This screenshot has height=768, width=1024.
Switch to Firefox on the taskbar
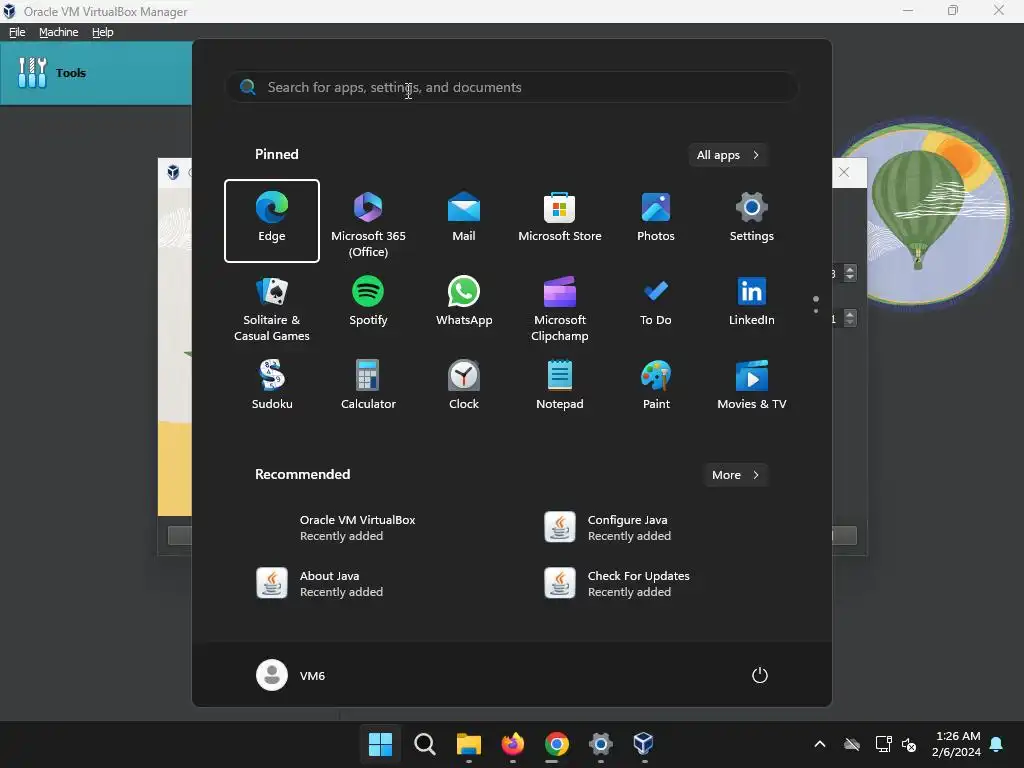pos(513,744)
